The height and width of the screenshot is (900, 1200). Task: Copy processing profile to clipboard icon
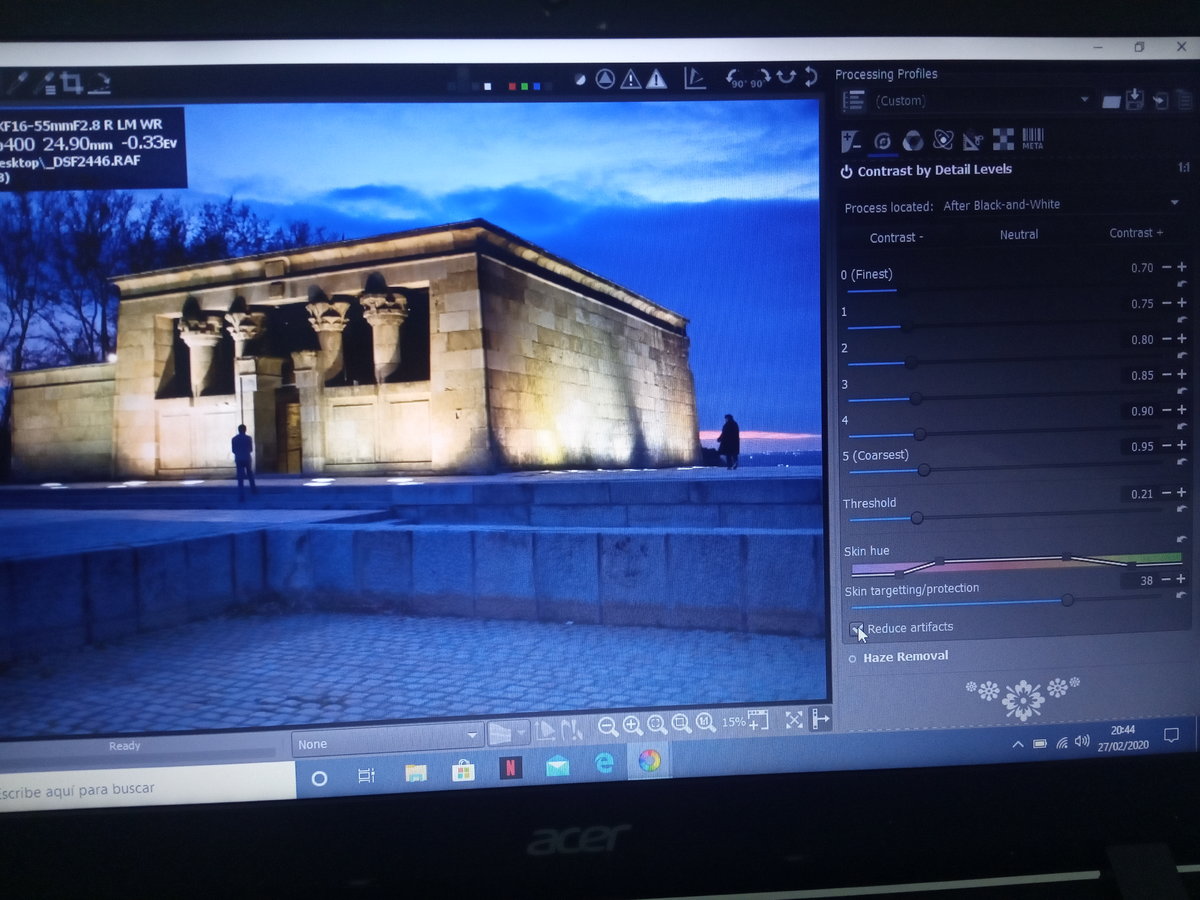[x=1160, y=100]
